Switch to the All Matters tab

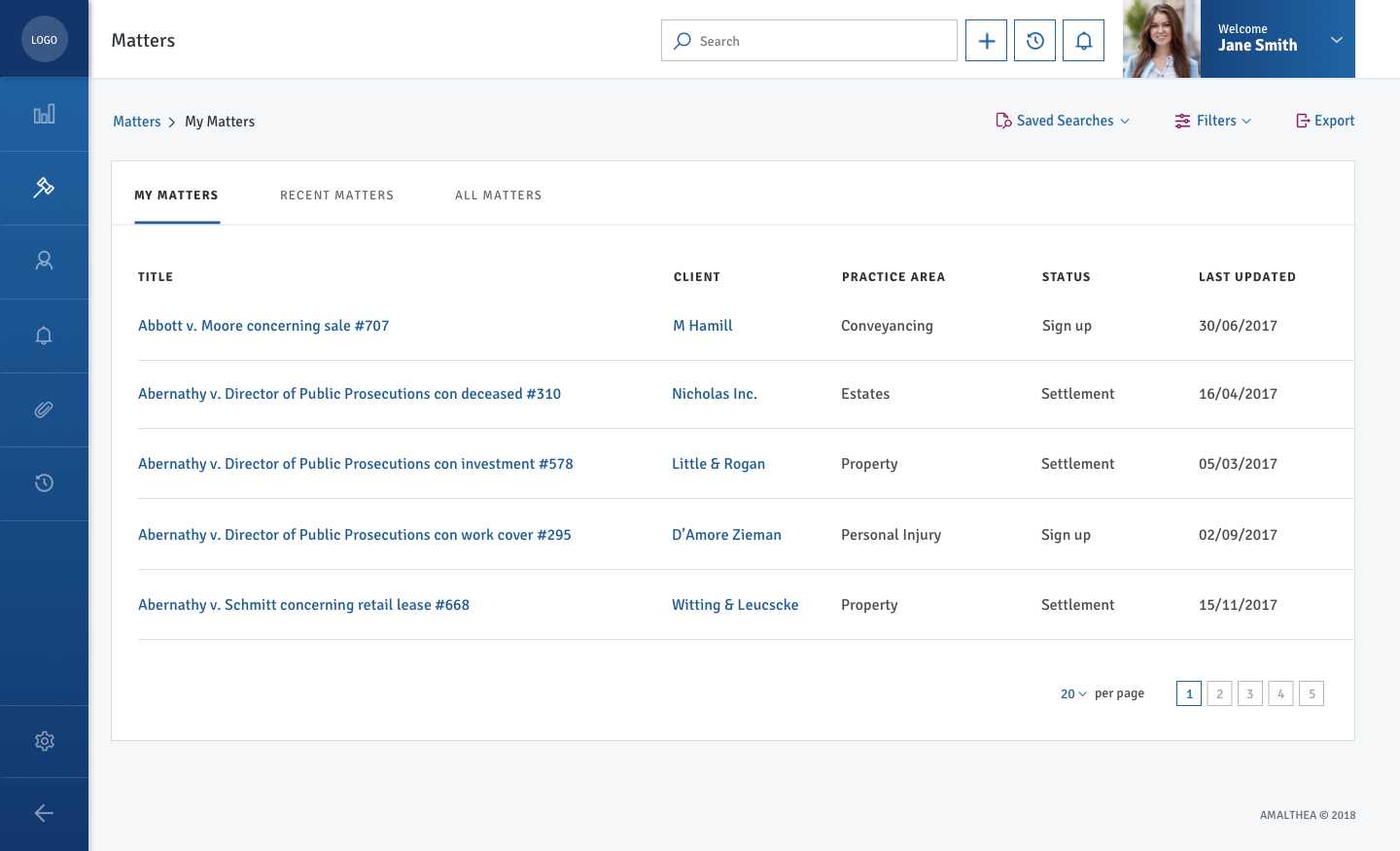(x=498, y=195)
